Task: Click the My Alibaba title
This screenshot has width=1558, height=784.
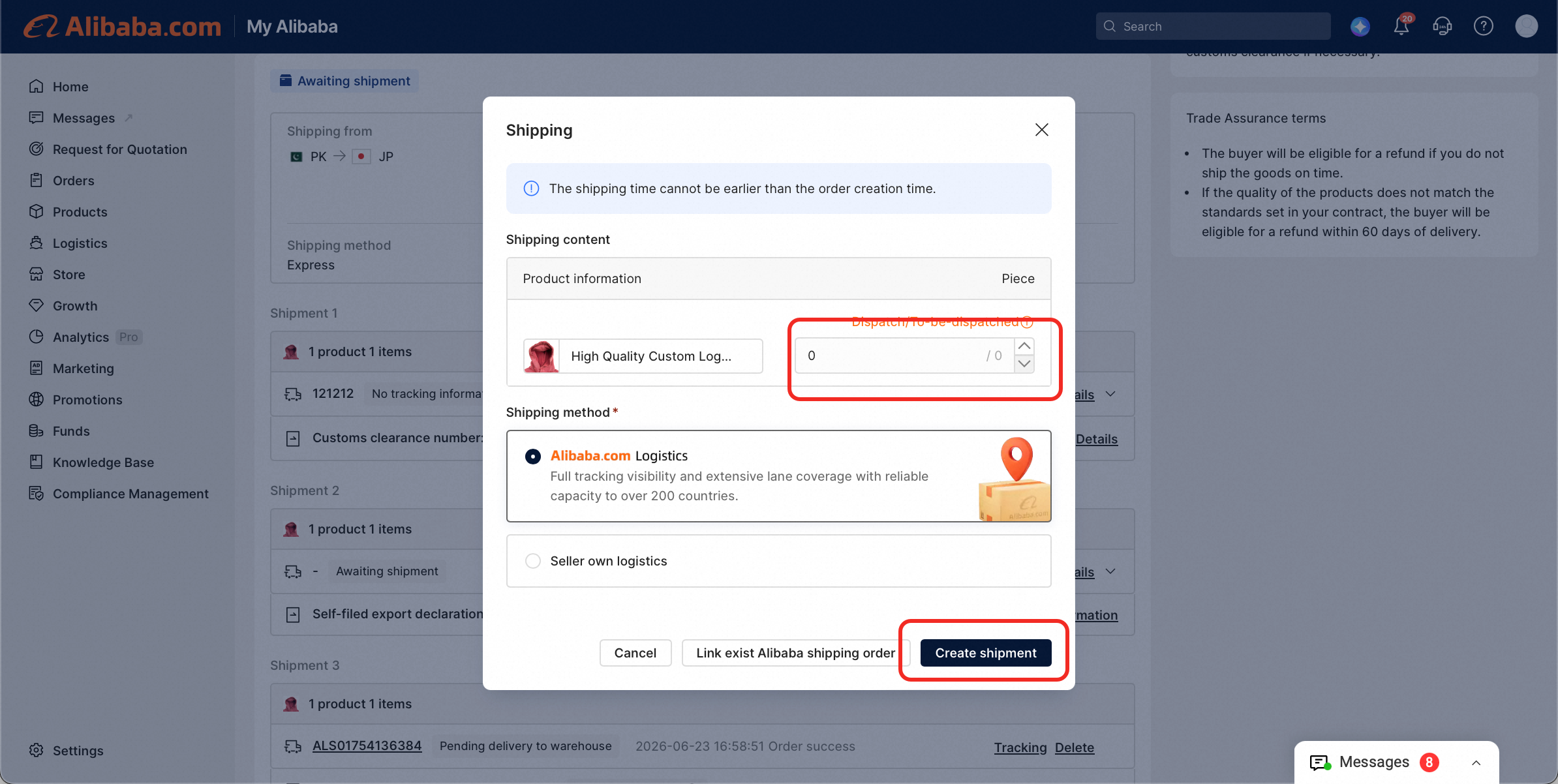Action: (292, 27)
